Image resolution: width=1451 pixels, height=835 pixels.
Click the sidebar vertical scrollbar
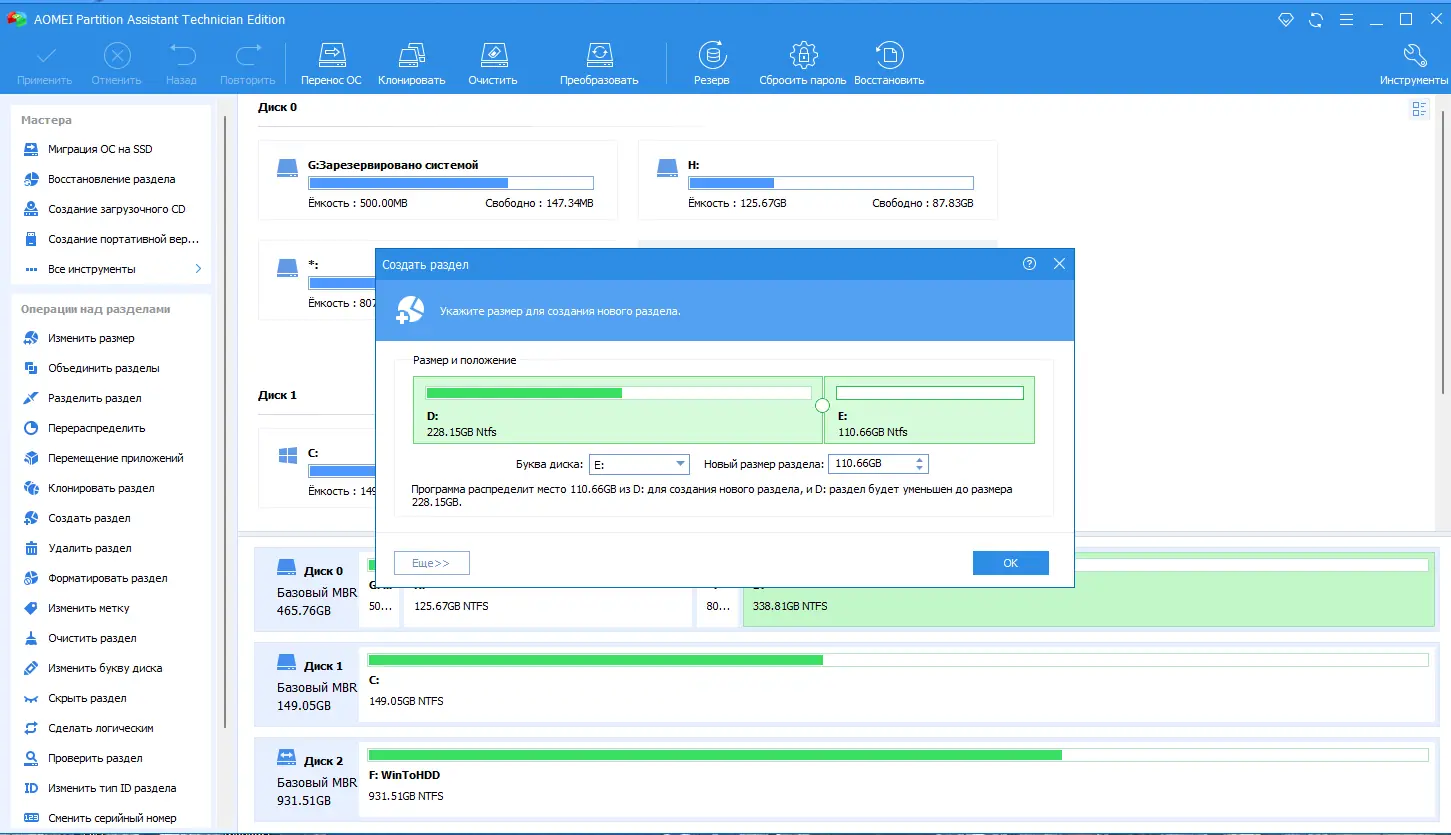click(225, 420)
